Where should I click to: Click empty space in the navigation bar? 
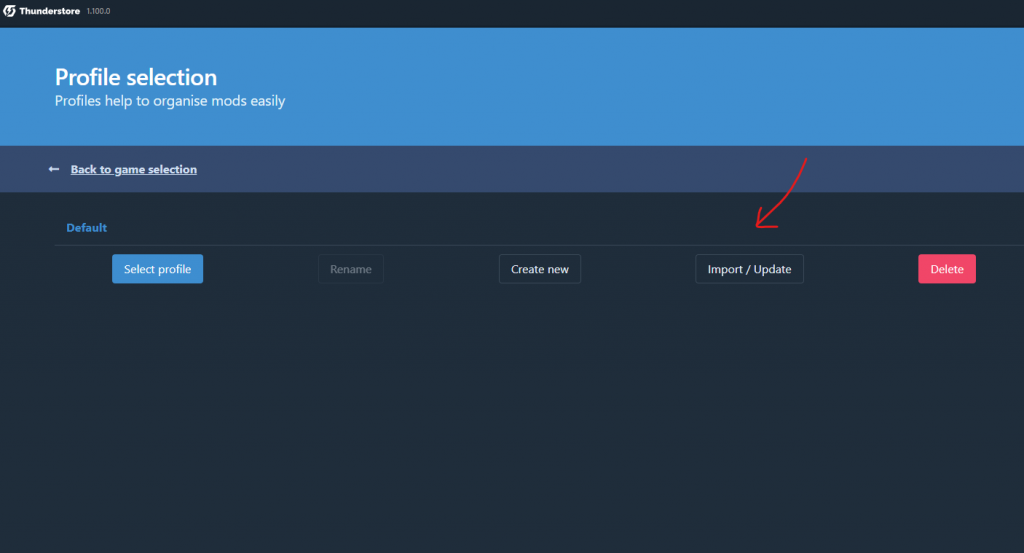coord(500,169)
